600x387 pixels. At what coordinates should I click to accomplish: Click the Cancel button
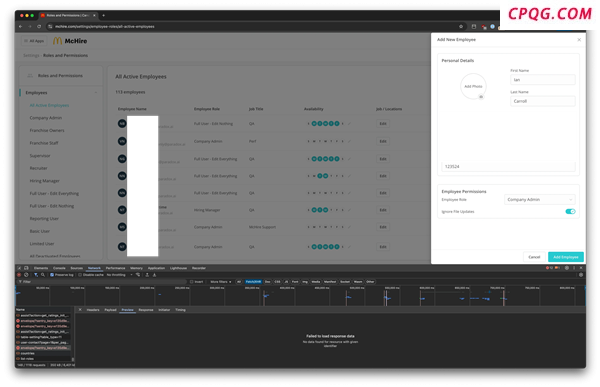[534, 257]
